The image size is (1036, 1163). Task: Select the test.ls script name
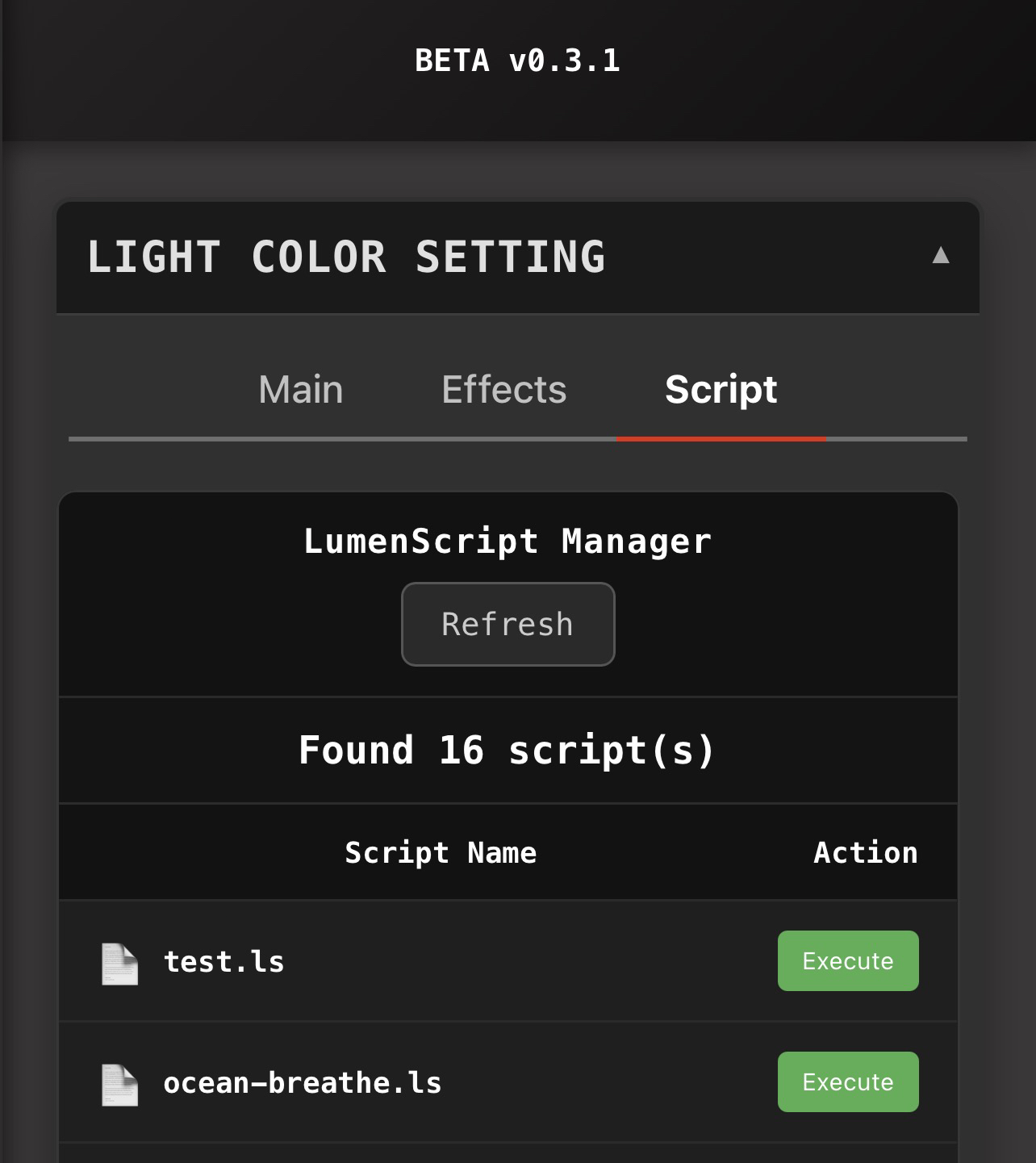pos(223,960)
